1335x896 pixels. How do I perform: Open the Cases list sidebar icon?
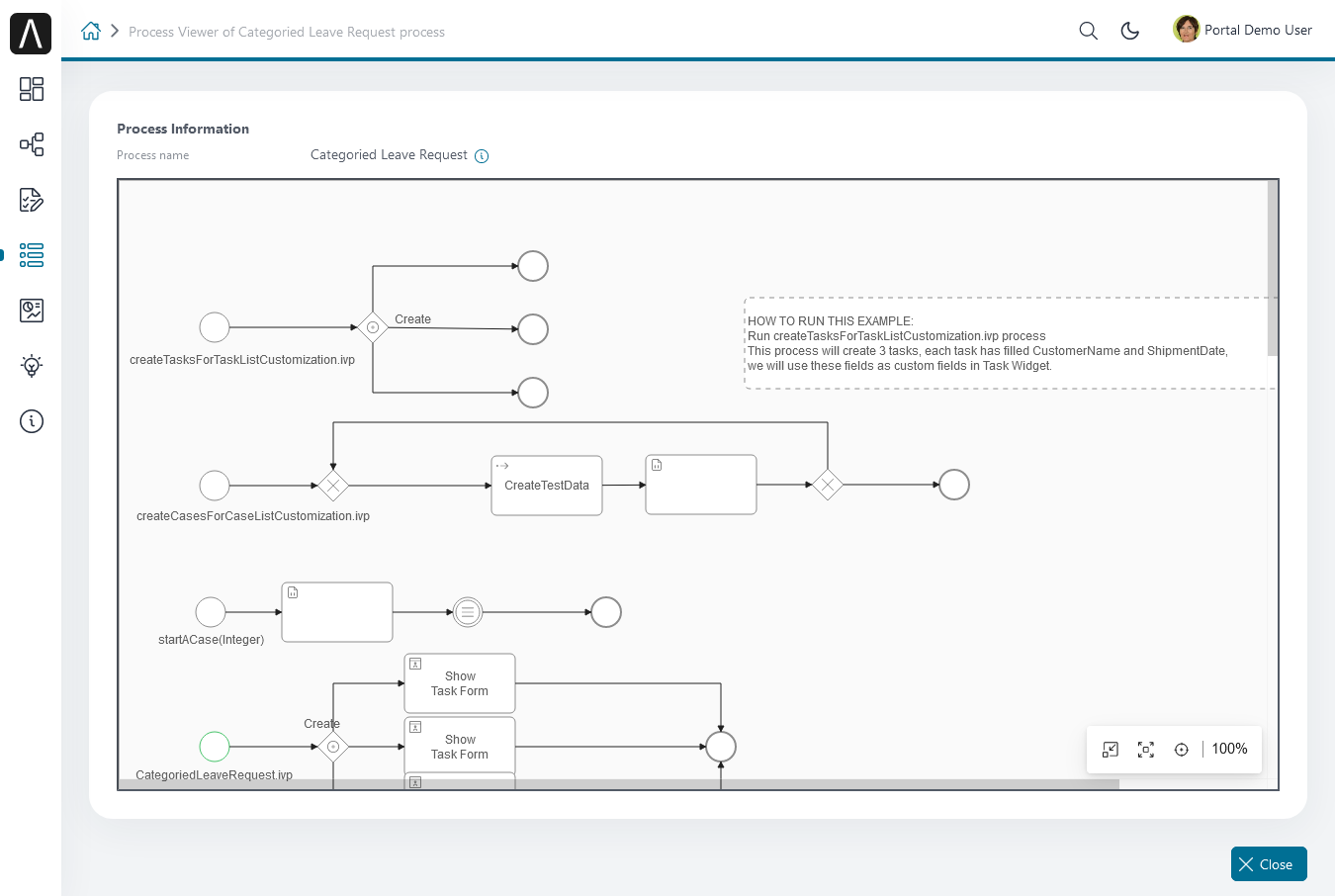coord(32,255)
